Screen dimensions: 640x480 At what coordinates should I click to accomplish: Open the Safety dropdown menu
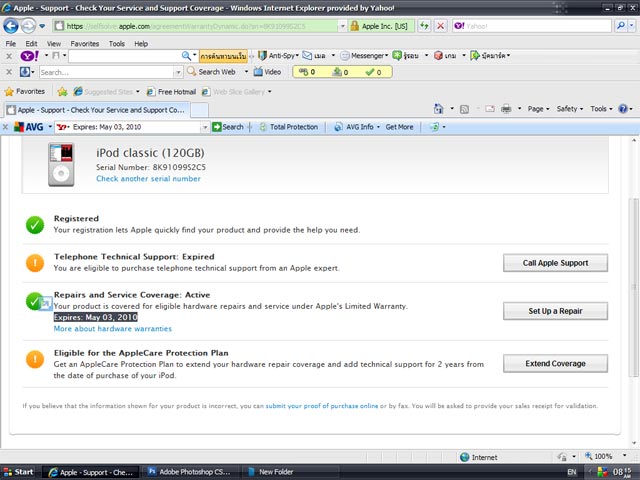pyautogui.click(x=570, y=109)
